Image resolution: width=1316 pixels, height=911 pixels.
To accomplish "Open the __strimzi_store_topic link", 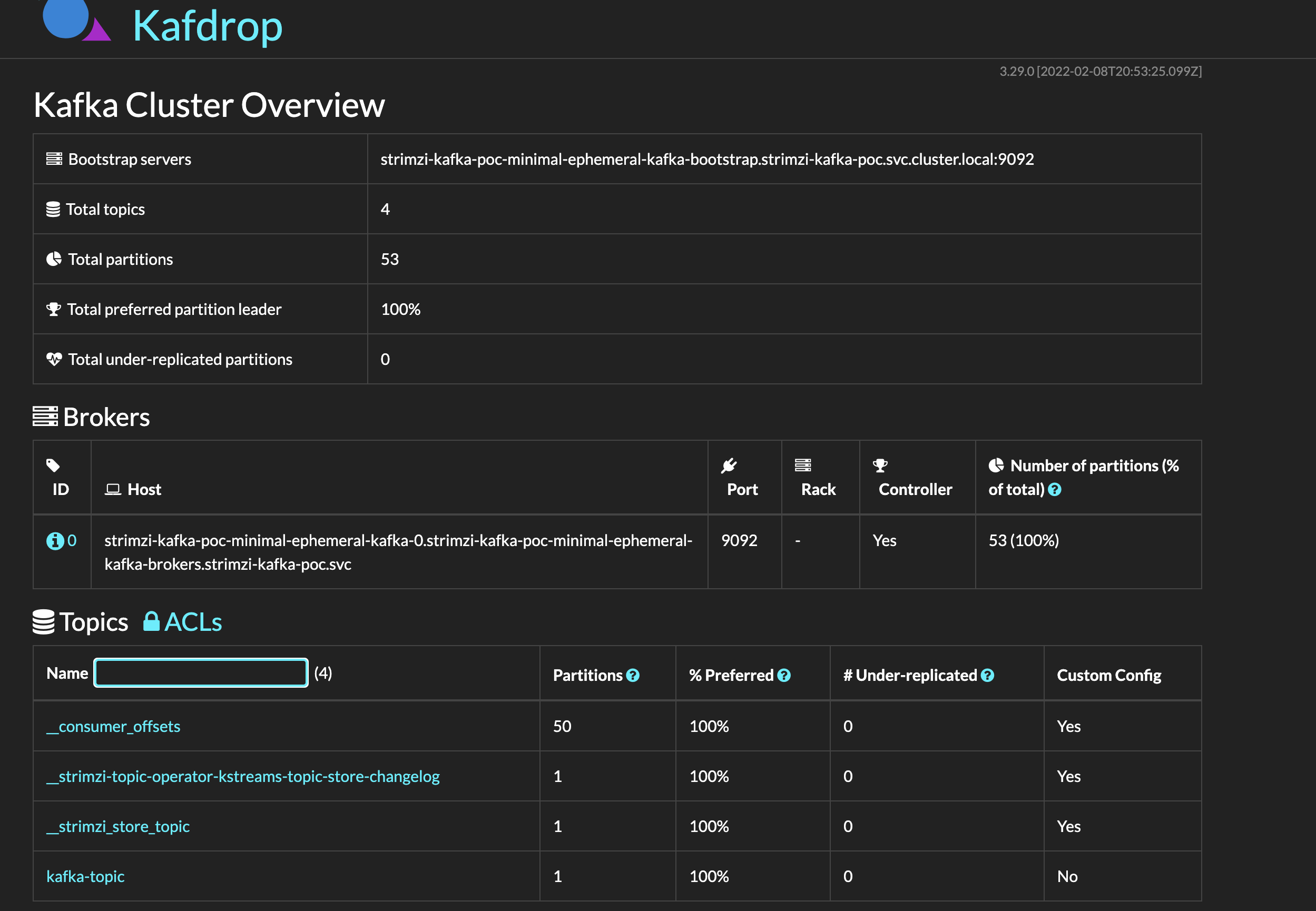I will (117, 826).
